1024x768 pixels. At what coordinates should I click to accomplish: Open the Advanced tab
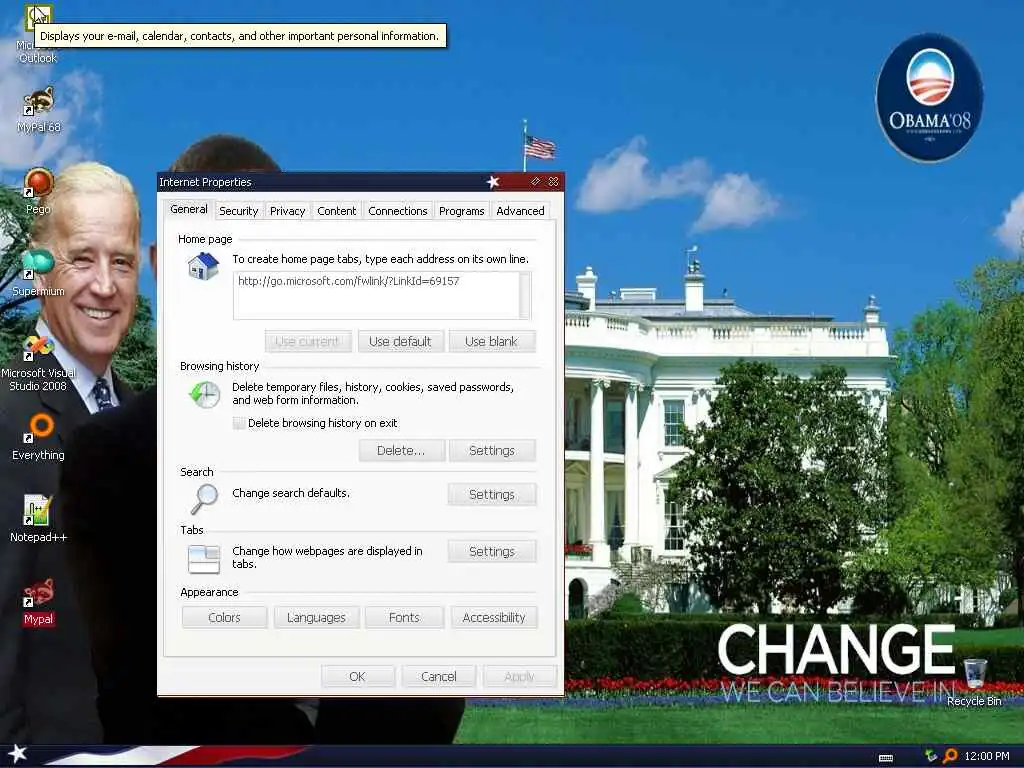pos(520,211)
